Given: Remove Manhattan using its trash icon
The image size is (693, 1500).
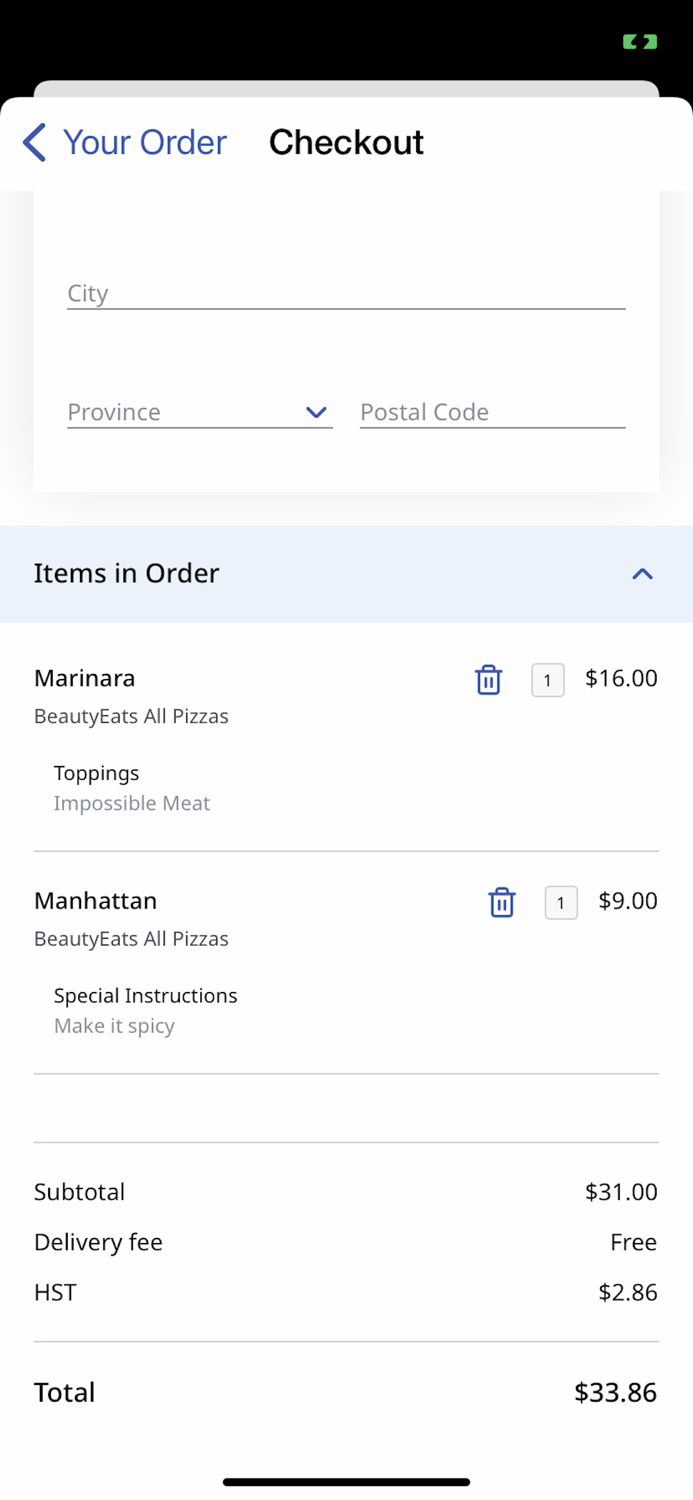Looking at the screenshot, I should 501,902.
